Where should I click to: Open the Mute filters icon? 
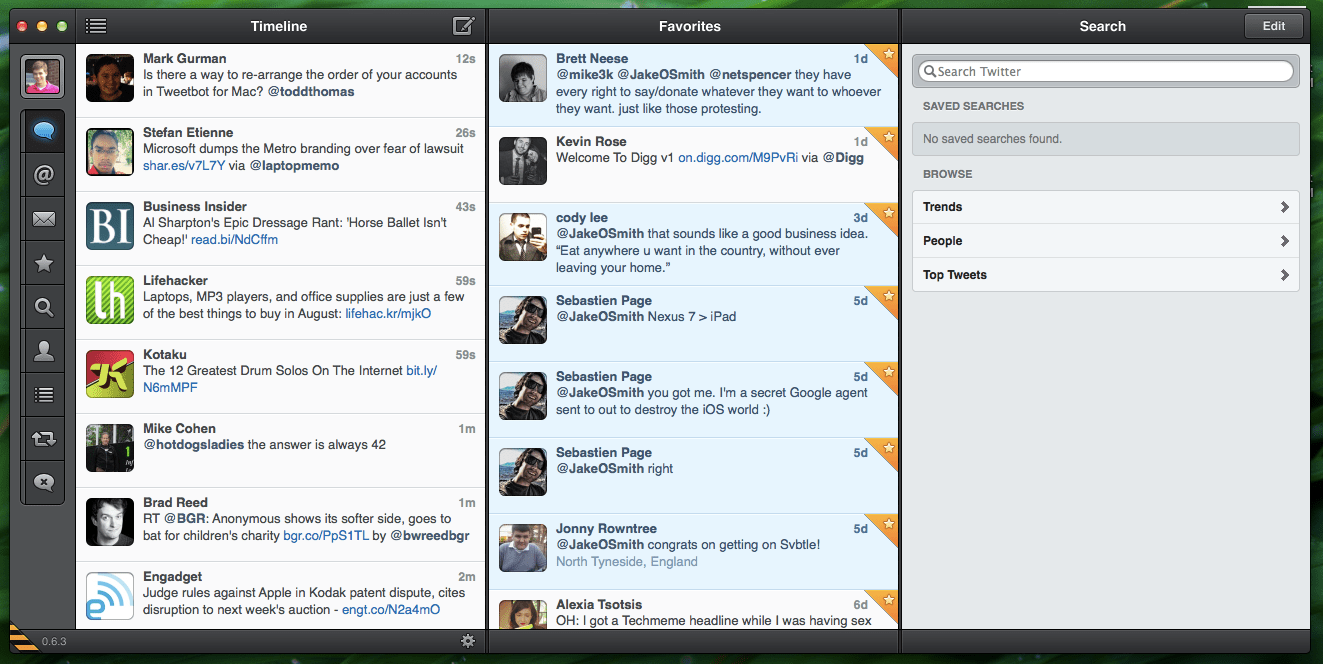click(x=43, y=482)
